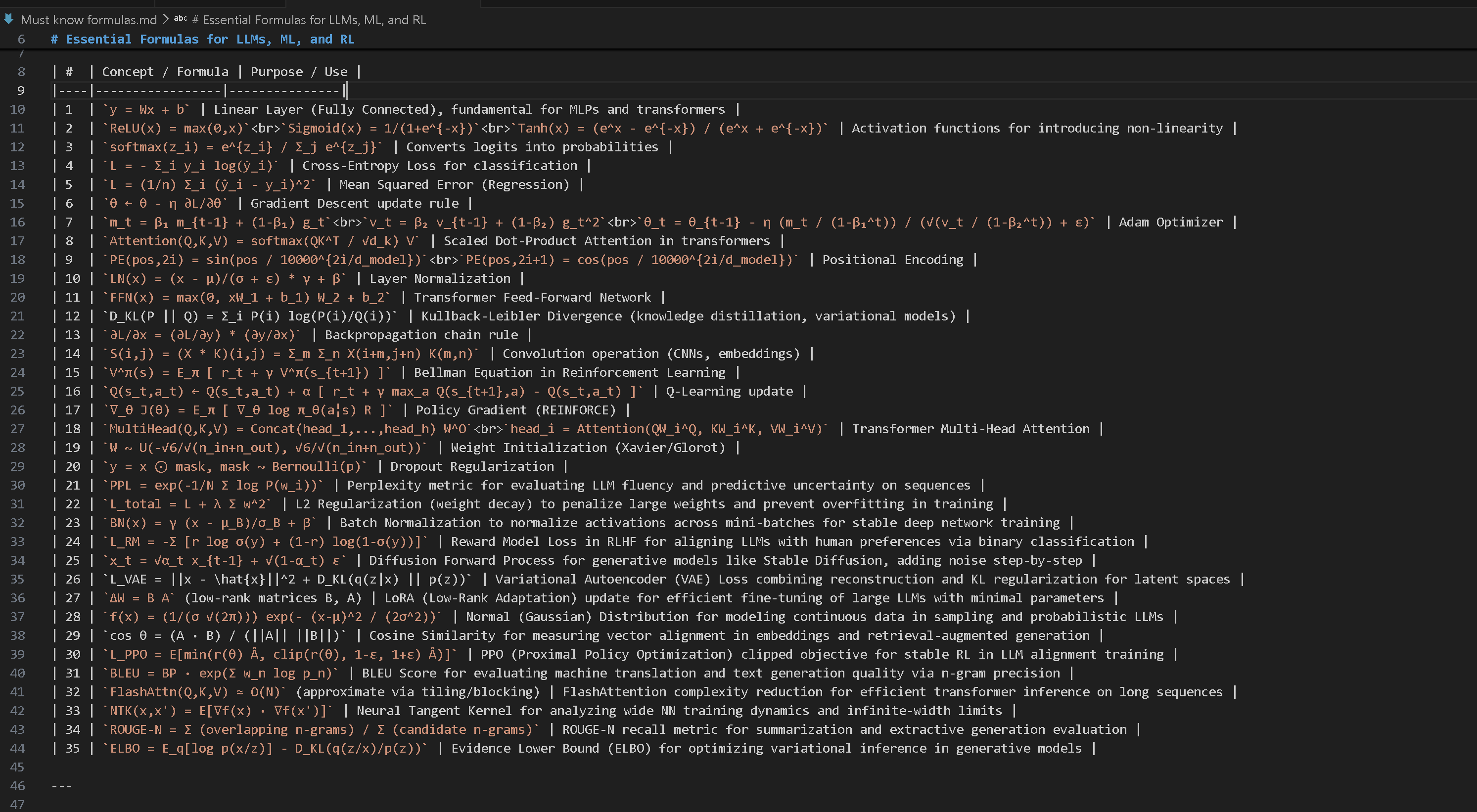1477x812 pixels.
Task: Click 'Transformer Multi-Head Attention' text
Action: click(970, 429)
